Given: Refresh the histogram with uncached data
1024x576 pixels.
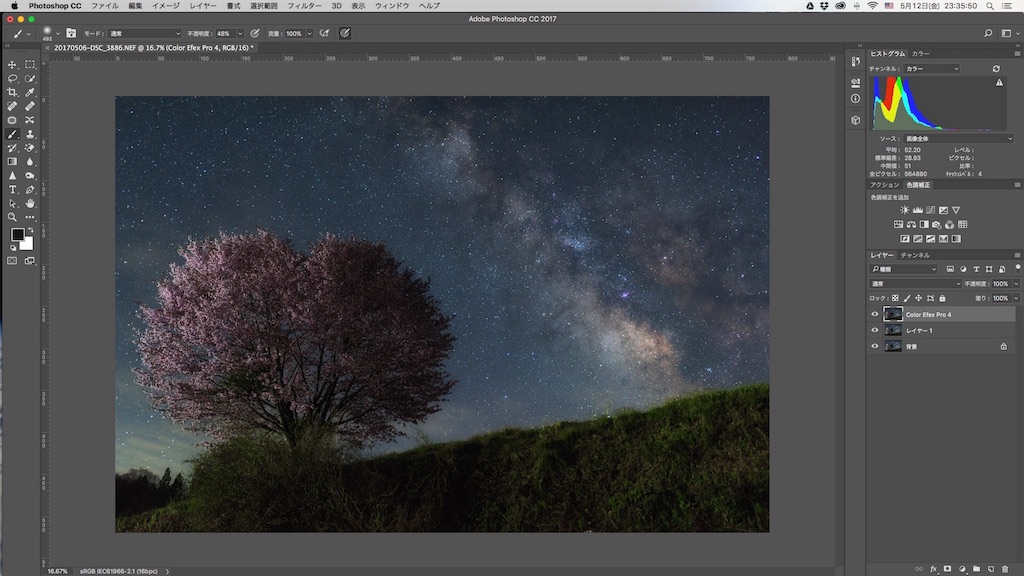Looking at the screenshot, I should click(x=996, y=69).
